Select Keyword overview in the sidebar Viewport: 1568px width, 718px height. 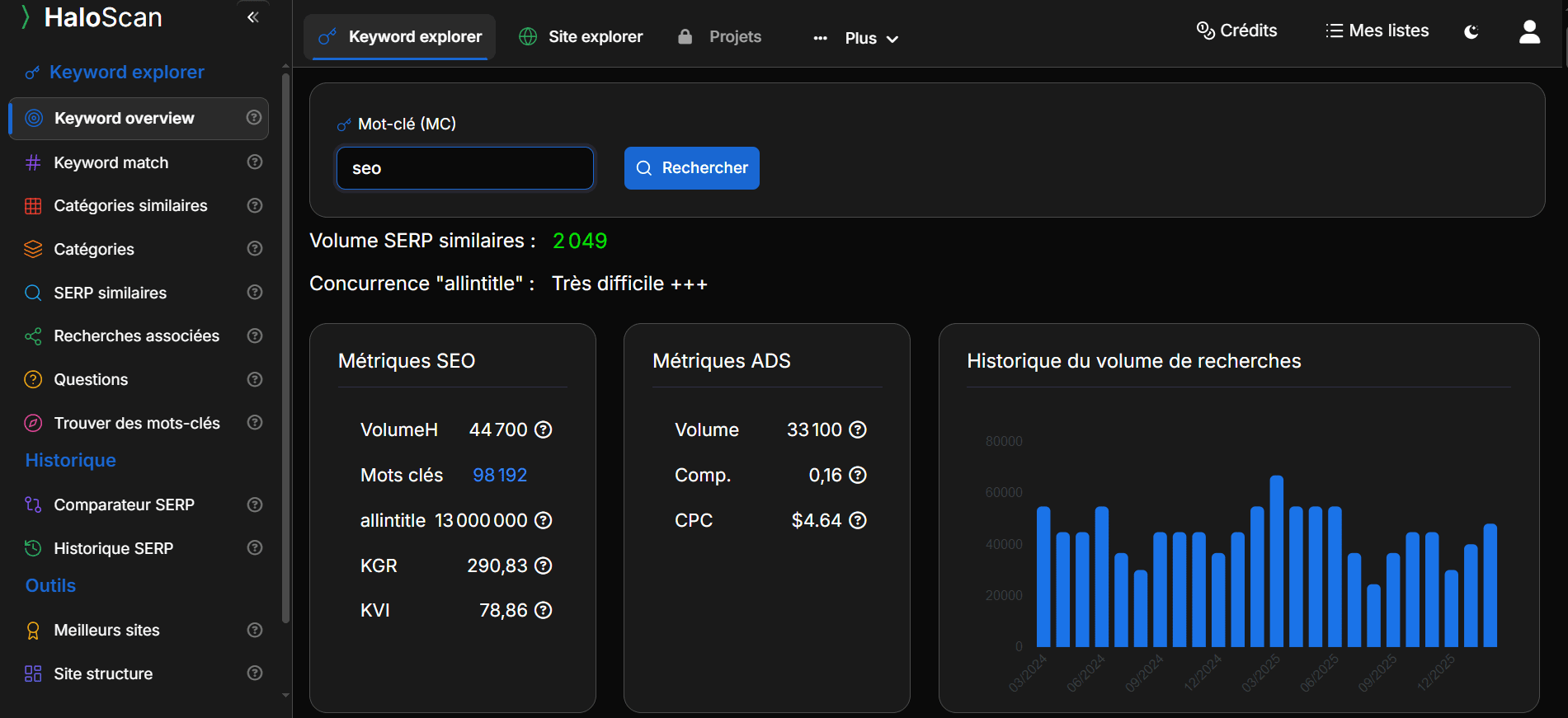coord(139,118)
